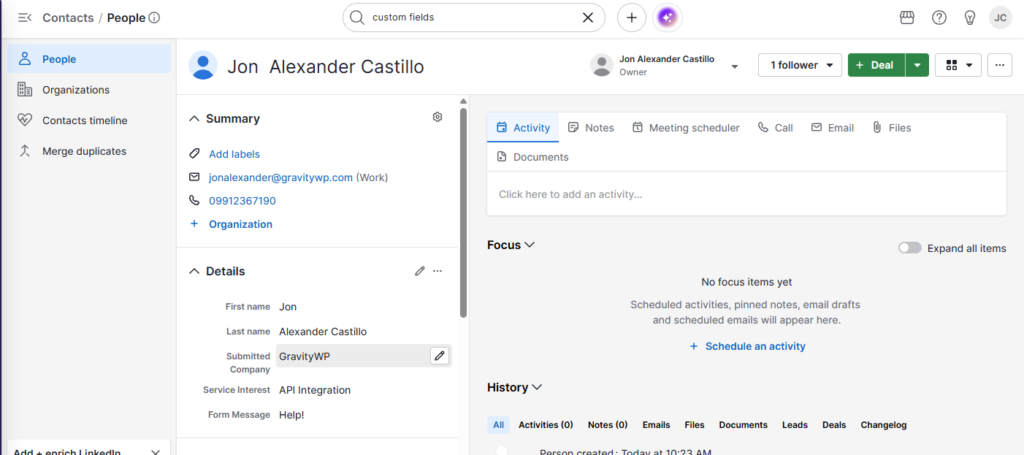Screen dimensions: 1024x455
Task: Click Contacts in the breadcrumb
Action: pyautogui.click(x=68, y=18)
